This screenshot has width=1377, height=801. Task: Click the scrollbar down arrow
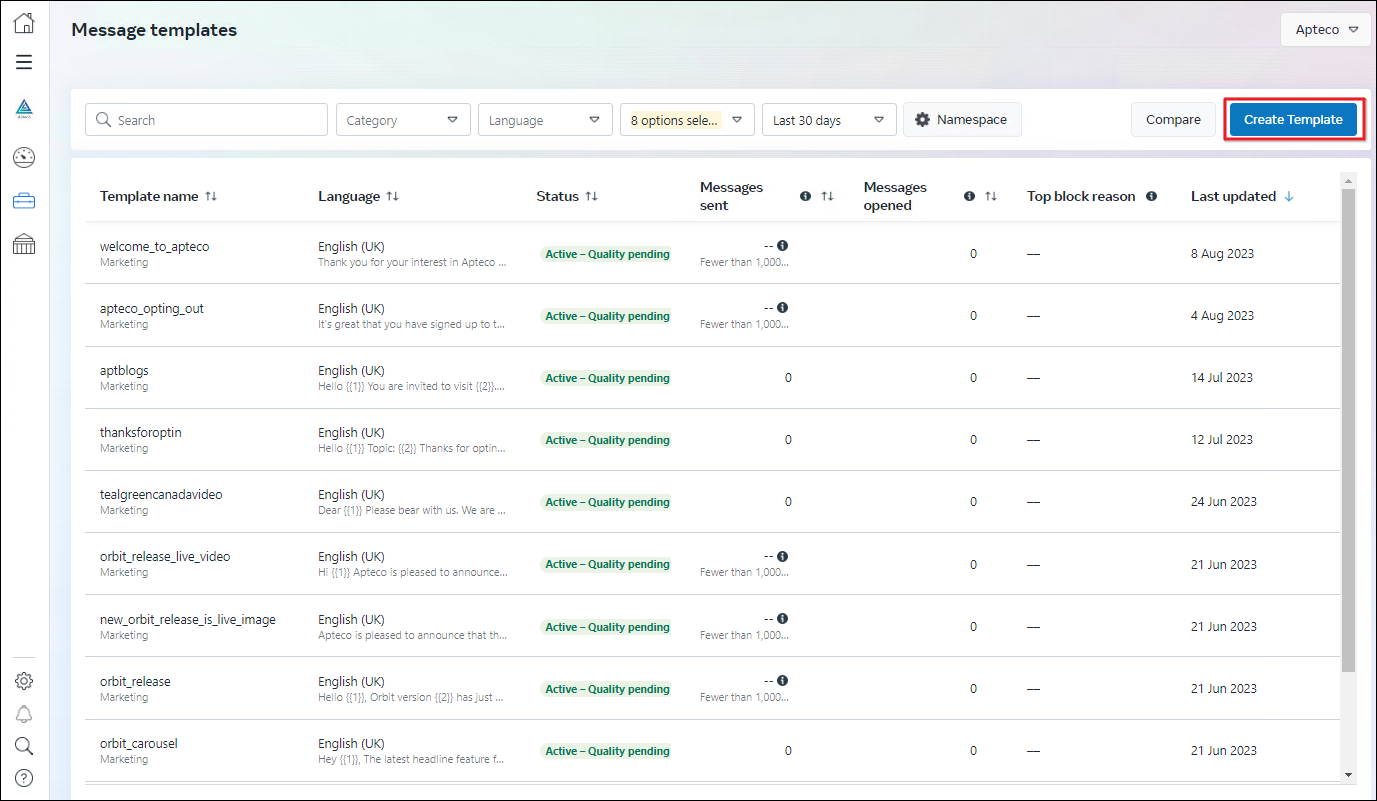click(1348, 775)
